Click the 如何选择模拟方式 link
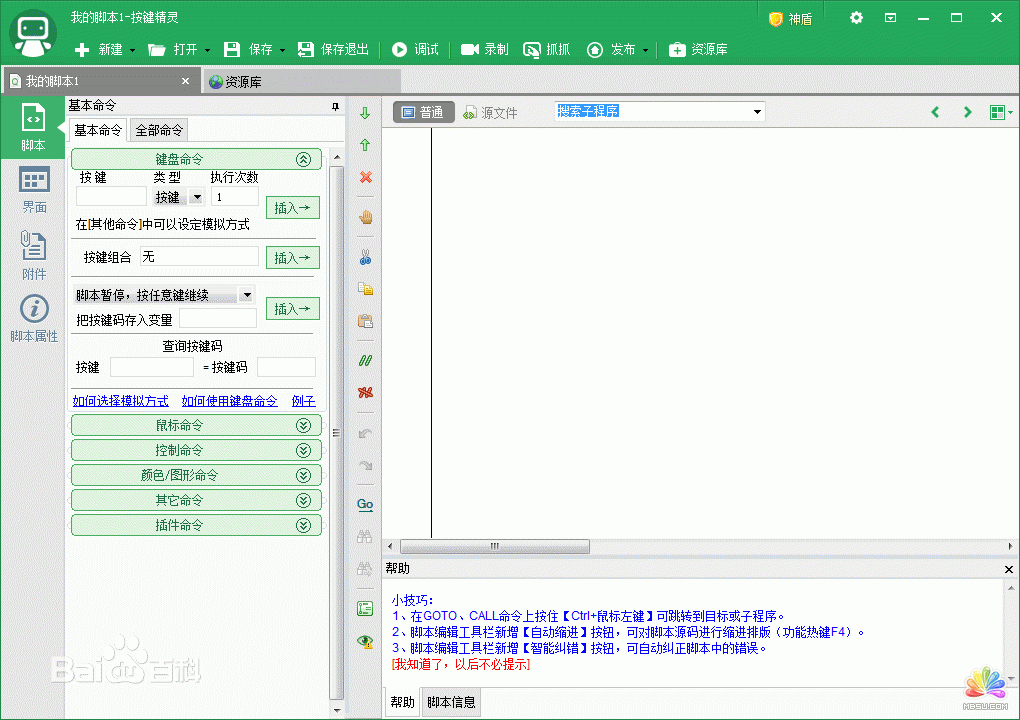Screen dimensions: 1020x720 tap(120, 401)
